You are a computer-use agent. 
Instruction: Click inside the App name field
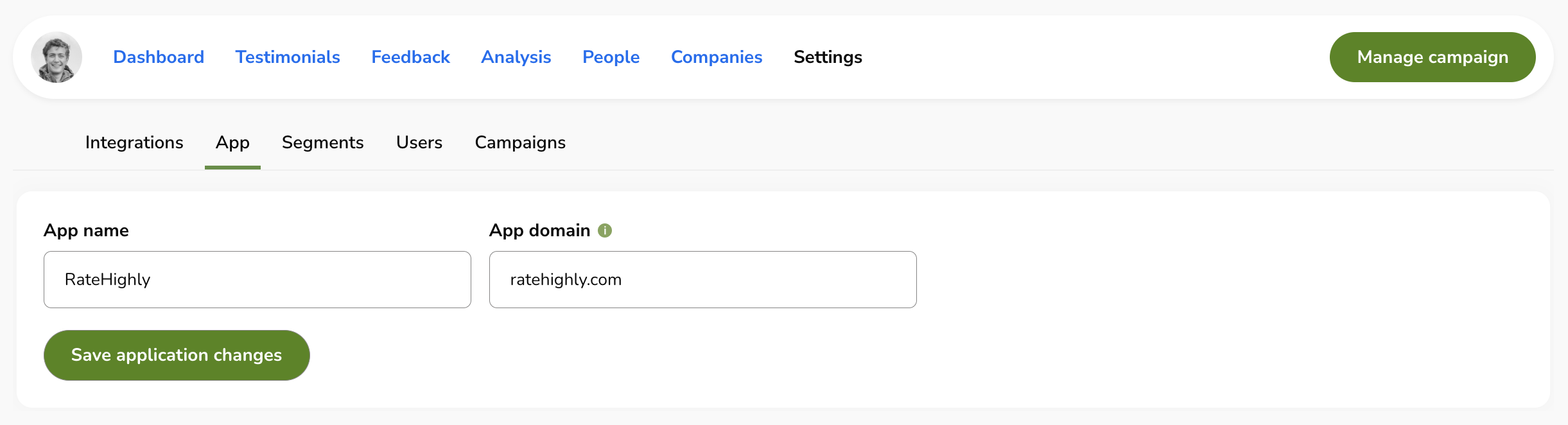click(257, 279)
